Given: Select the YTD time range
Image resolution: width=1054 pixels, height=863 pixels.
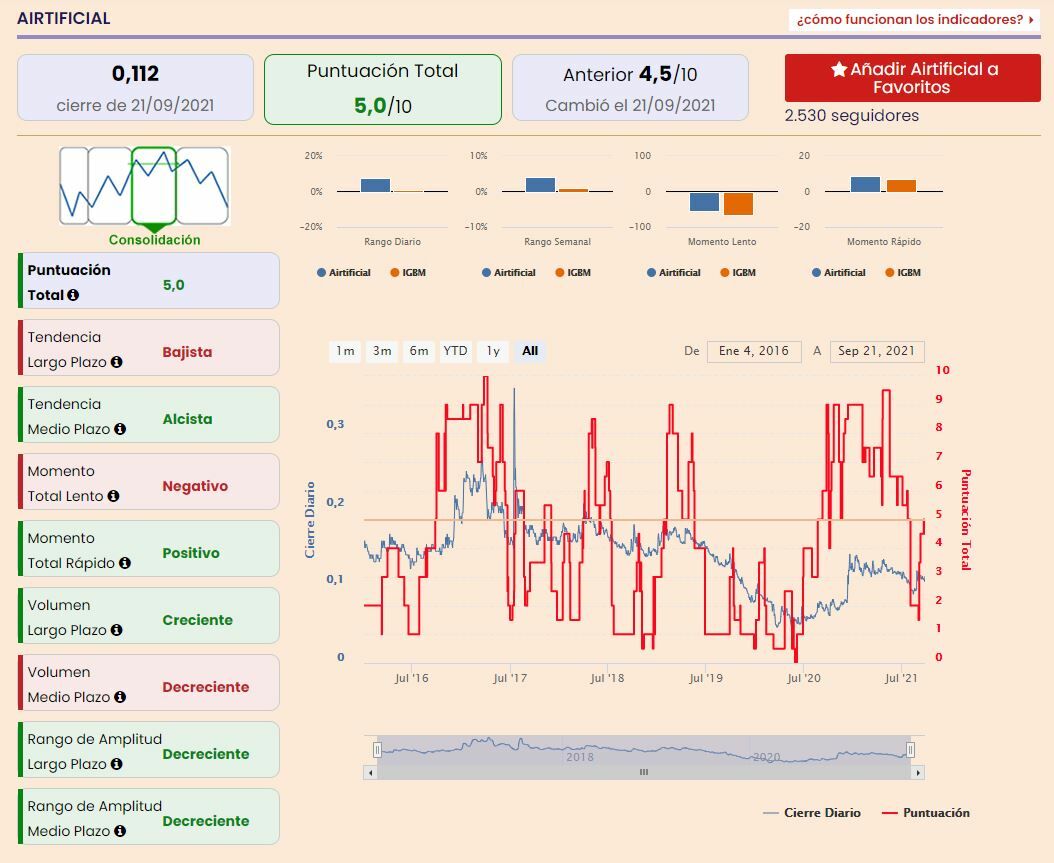Looking at the screenshot, I should [455, 351].
